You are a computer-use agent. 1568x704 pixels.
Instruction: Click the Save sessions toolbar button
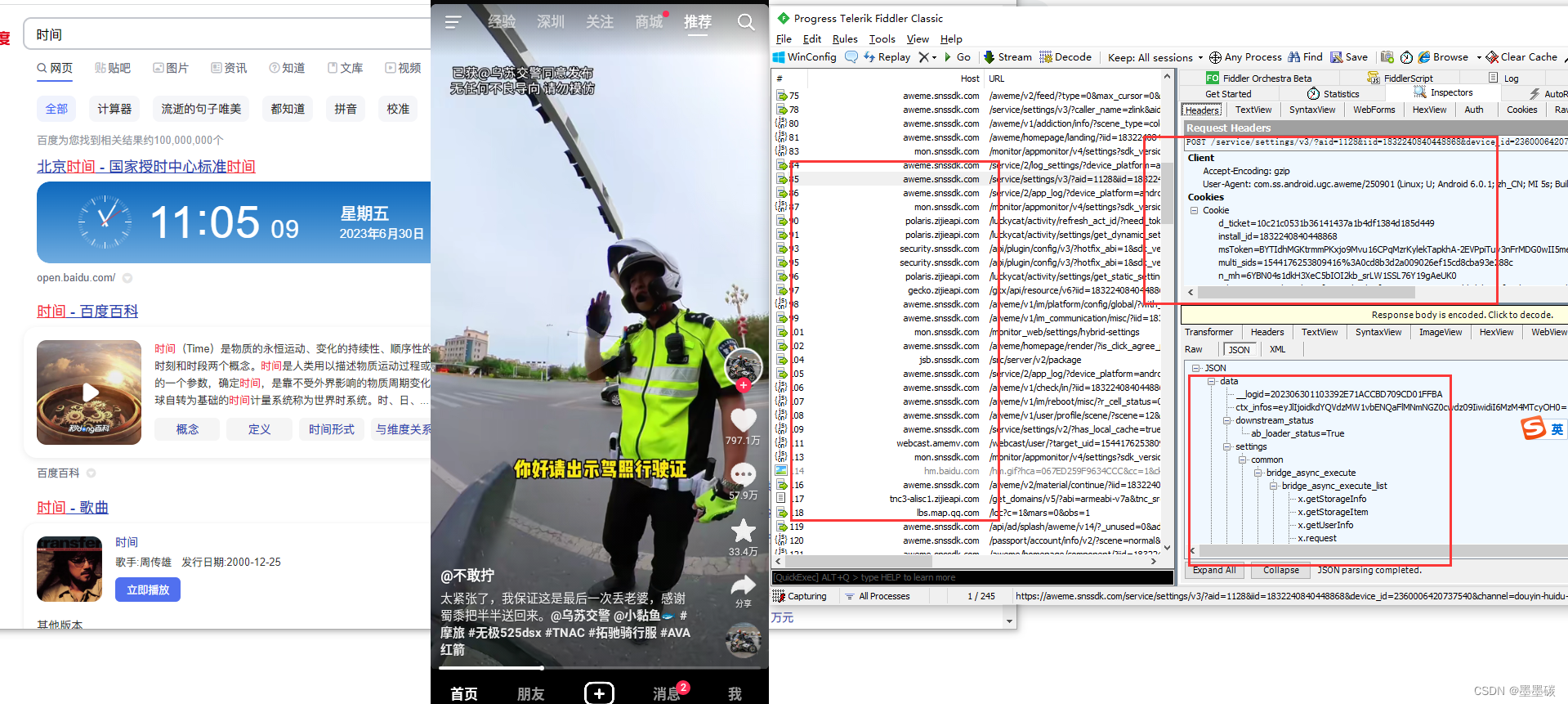[x=1349, y=57]
